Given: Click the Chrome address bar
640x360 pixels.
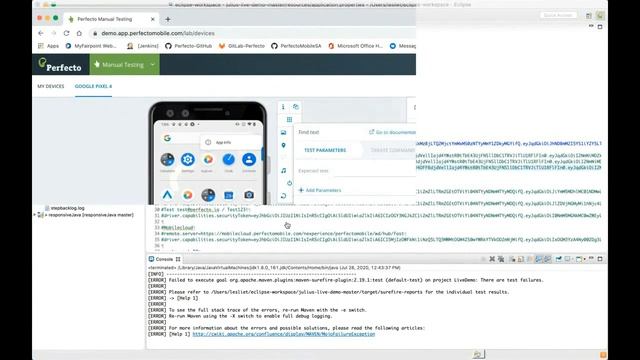Looking at the screenshot, I should click(253, 33).
